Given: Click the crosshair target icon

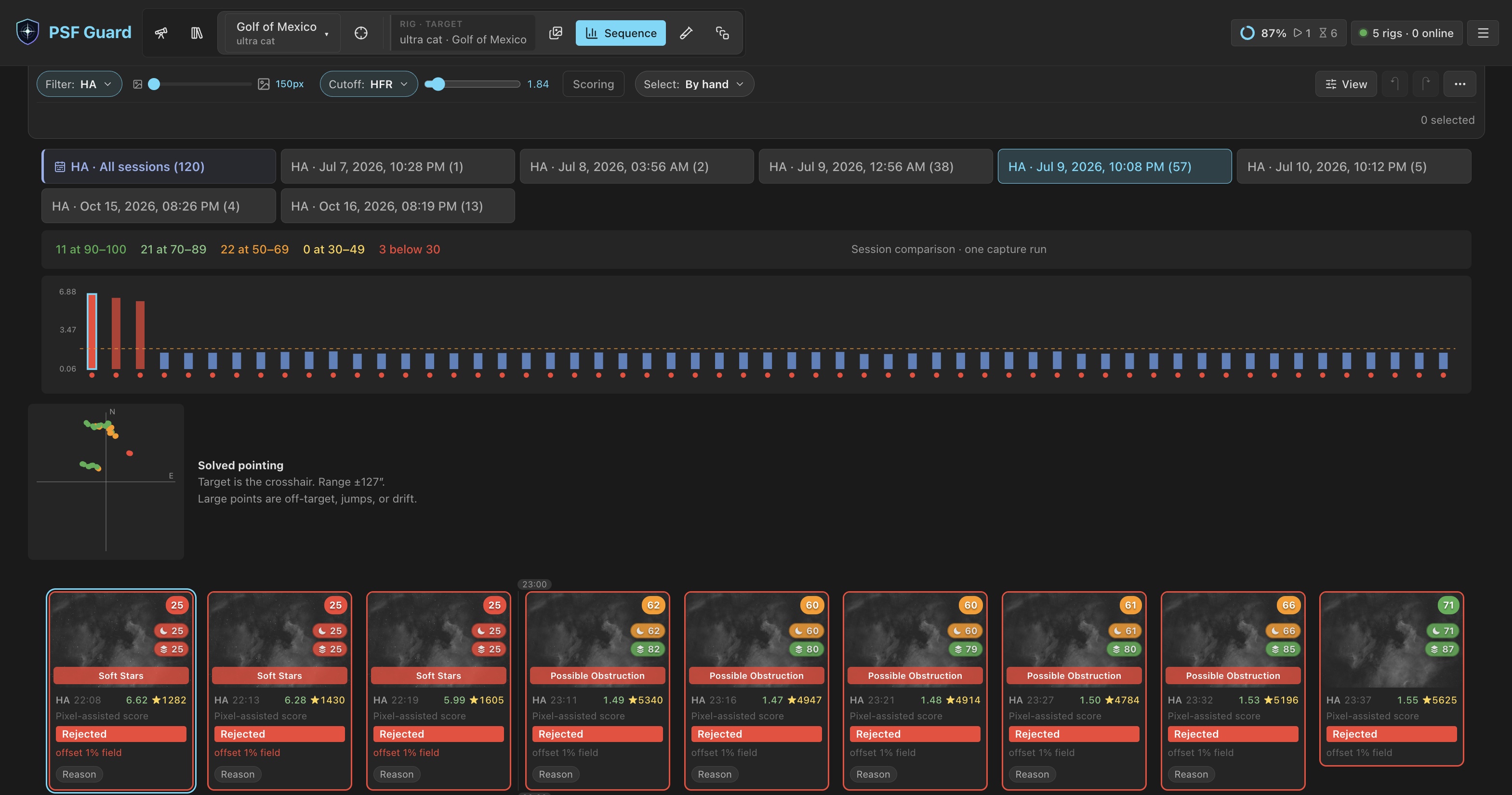Looking at the screenshot, I should click(361, 33).
